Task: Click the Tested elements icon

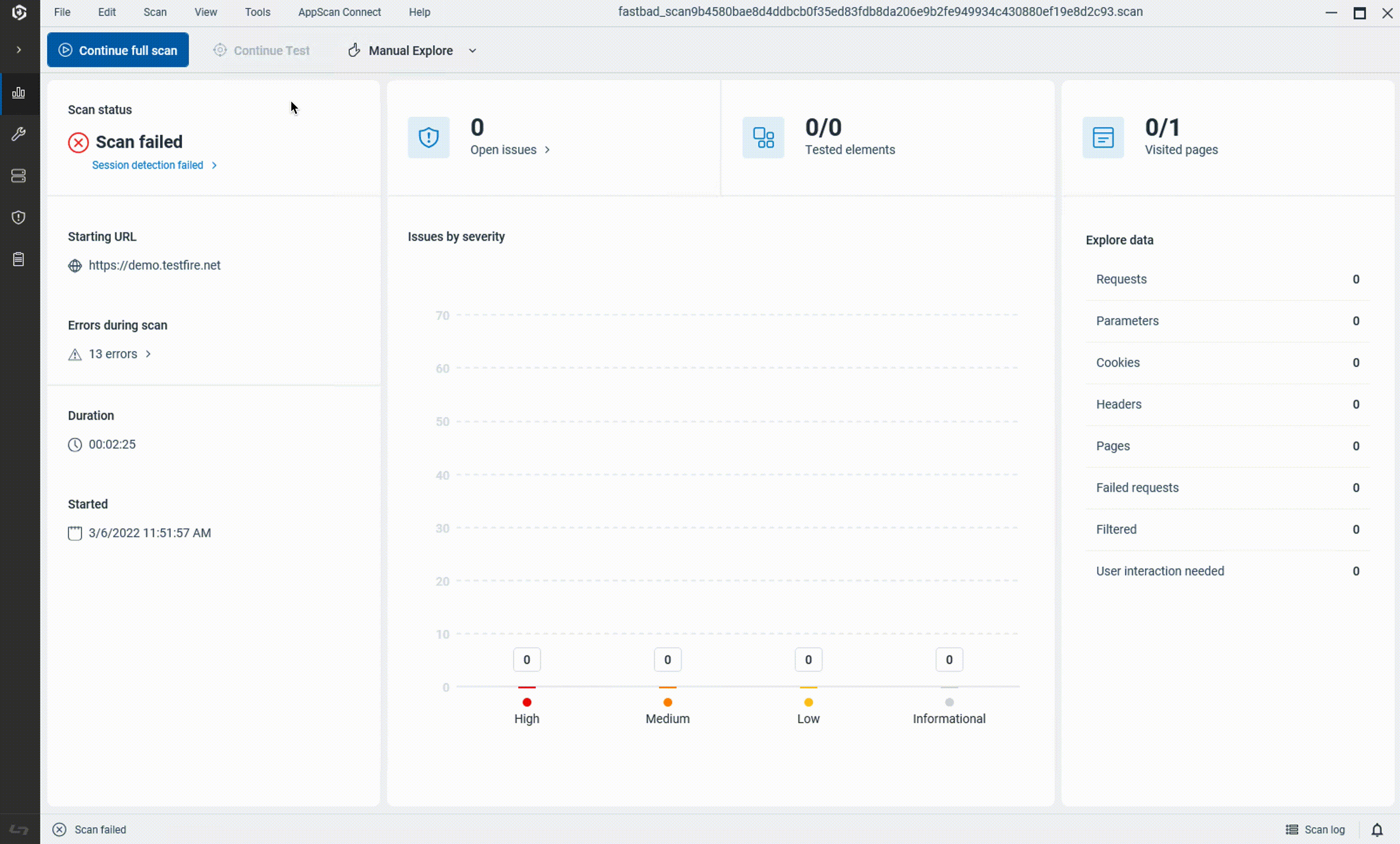Action: (763, 137)
